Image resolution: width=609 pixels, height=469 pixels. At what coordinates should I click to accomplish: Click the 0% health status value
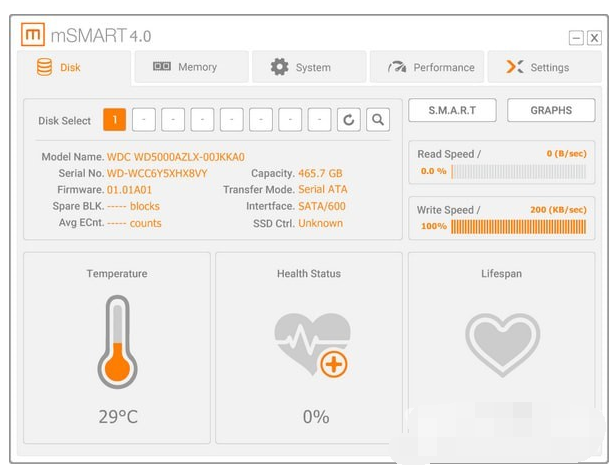click(316, 417)
